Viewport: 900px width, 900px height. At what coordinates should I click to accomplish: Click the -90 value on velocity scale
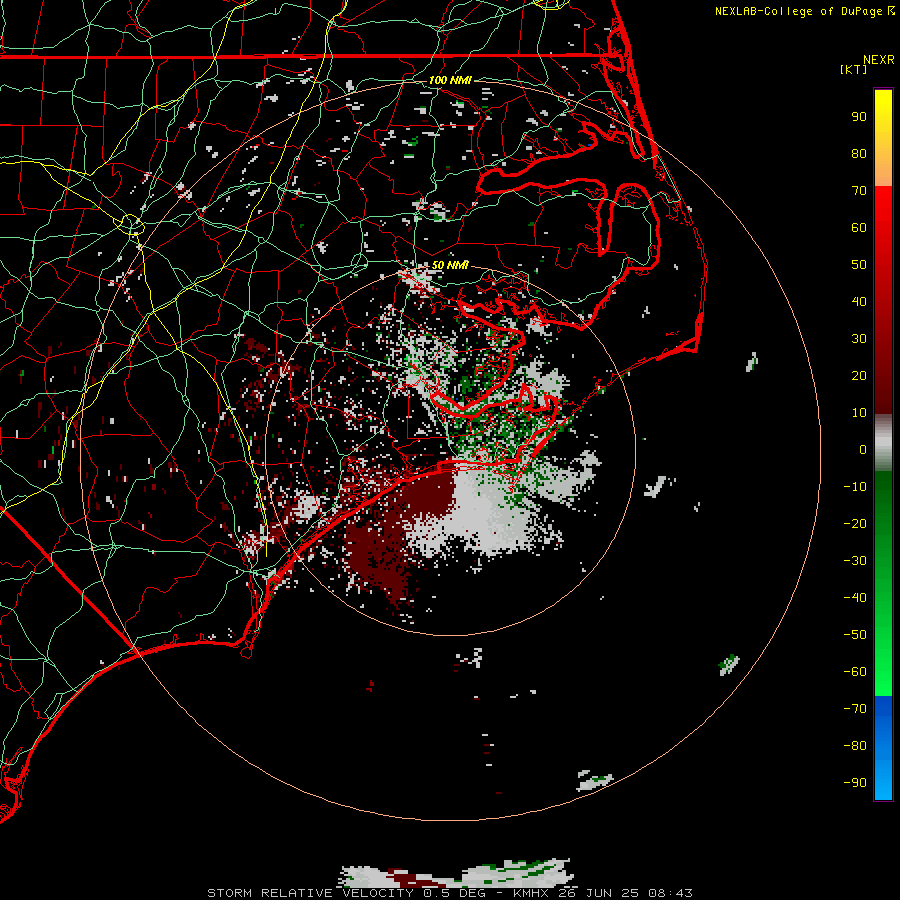pos(855,782)
